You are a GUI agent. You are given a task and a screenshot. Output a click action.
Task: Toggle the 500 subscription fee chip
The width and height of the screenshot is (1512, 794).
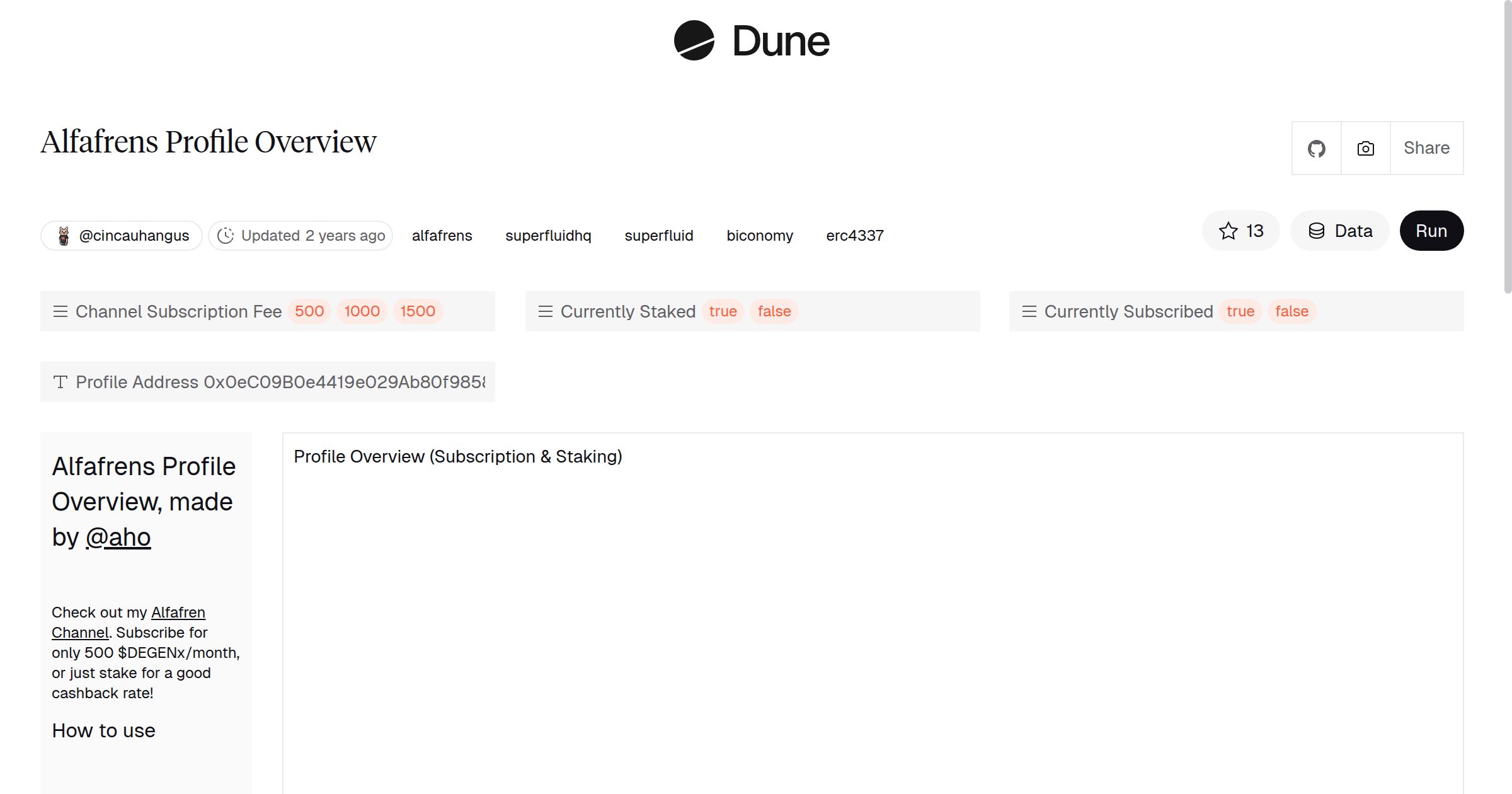click(309, 311)
